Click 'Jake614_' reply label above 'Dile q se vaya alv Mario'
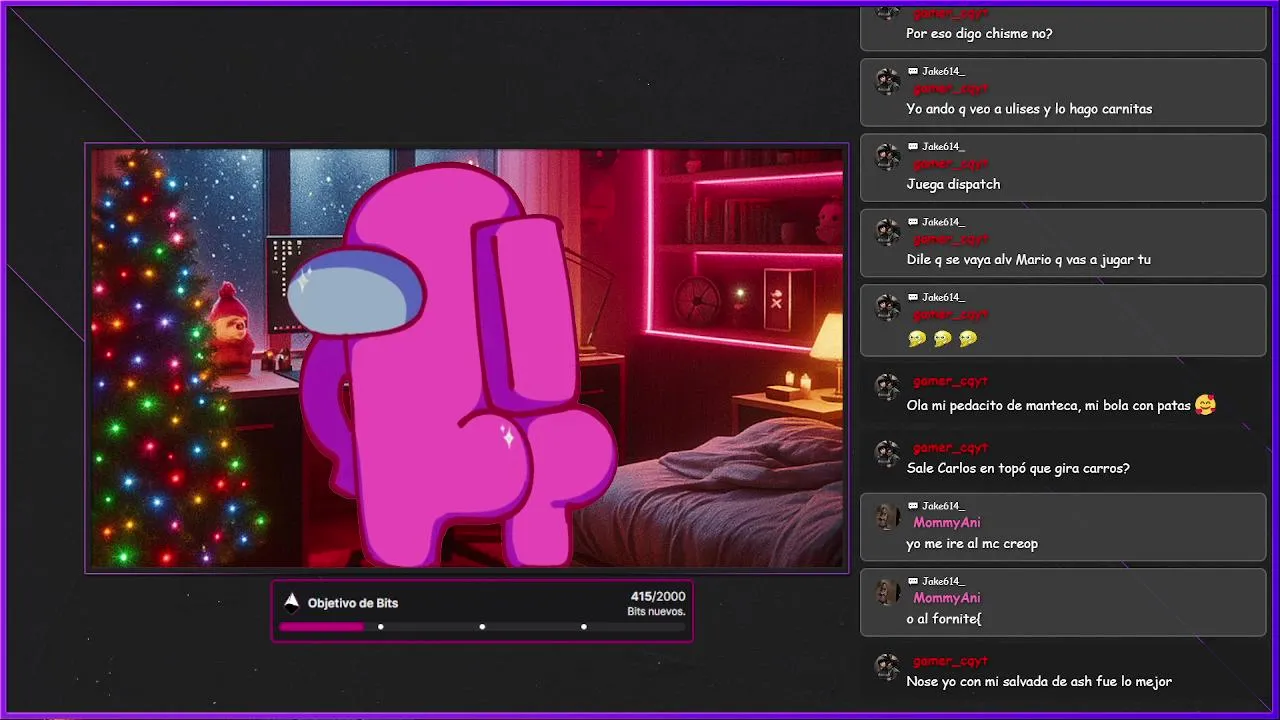The width and height of the screenshot is (1280, 720). click(x=943, y=222)
